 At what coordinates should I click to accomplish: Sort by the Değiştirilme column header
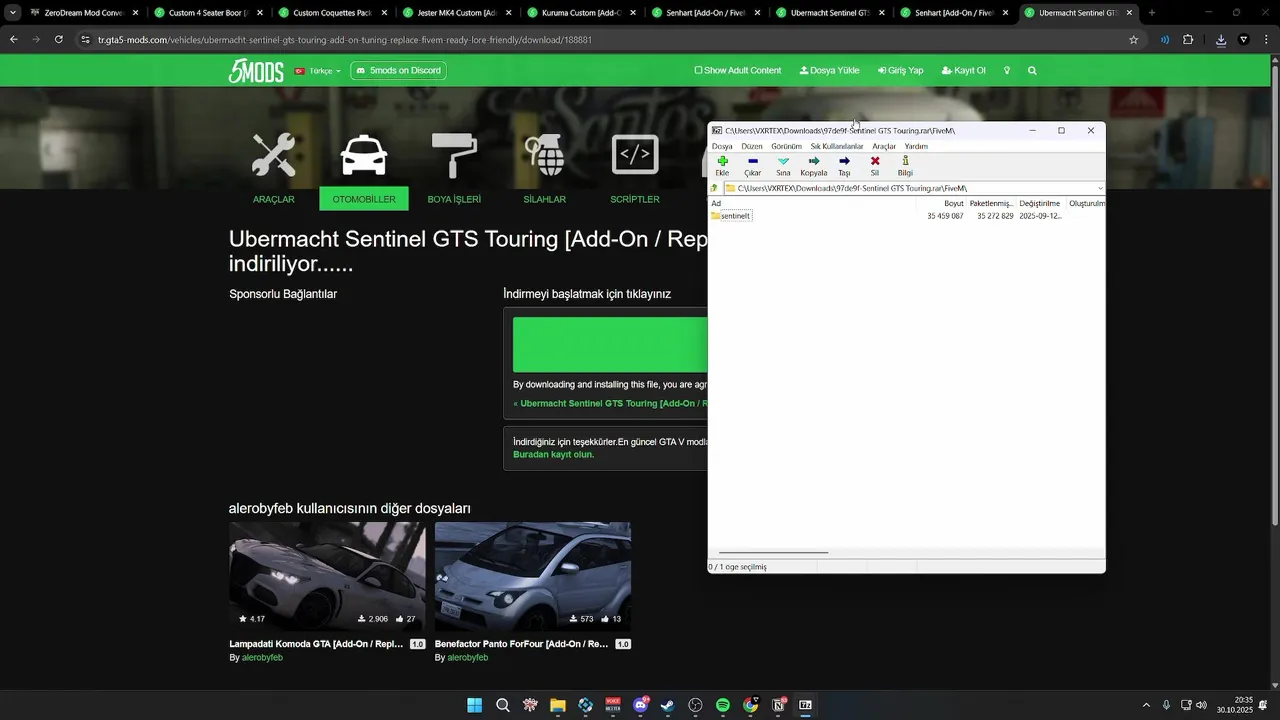pyautogui.click(x=1039, y=203)
